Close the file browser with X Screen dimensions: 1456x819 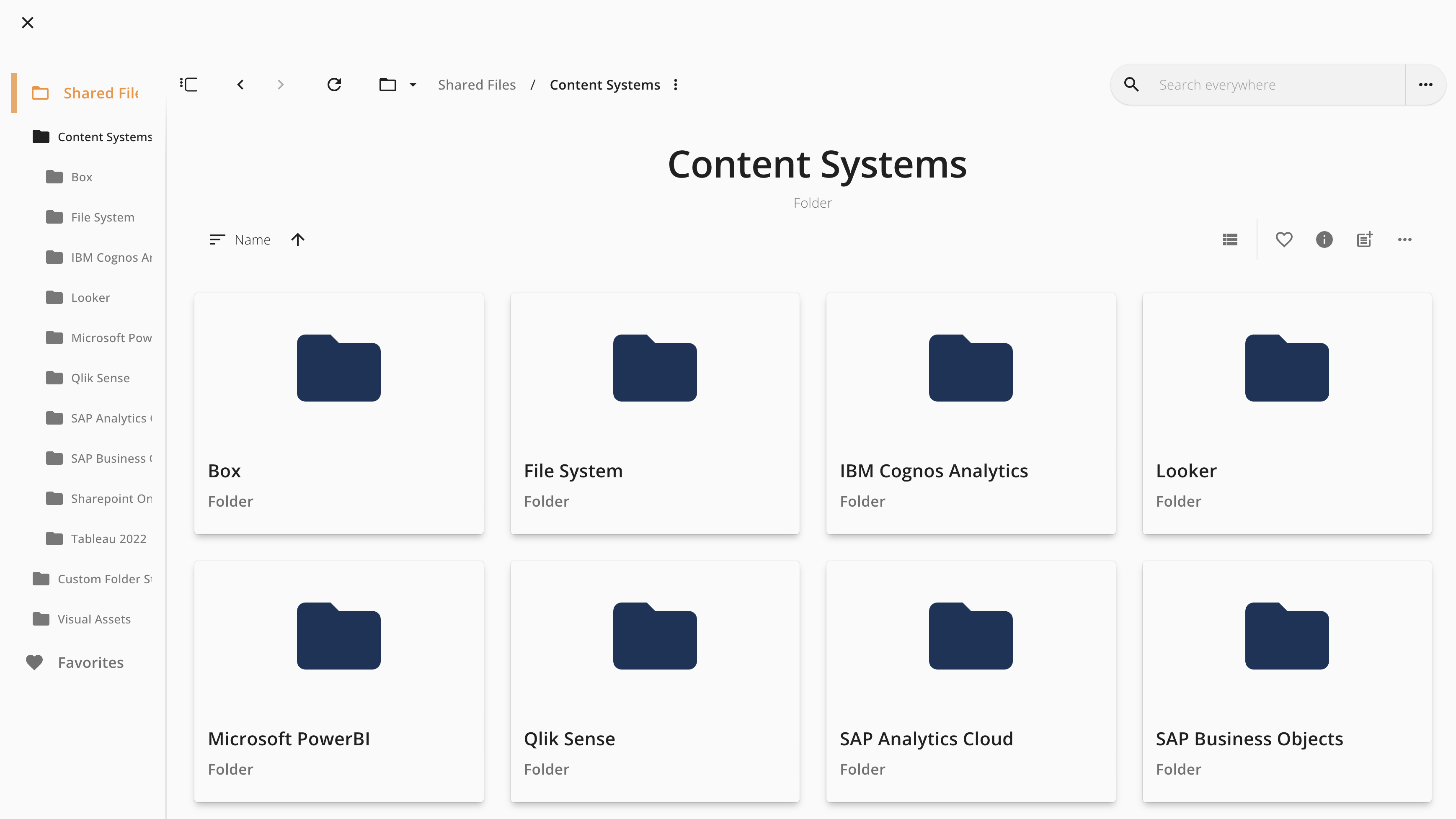pos(27,23)
